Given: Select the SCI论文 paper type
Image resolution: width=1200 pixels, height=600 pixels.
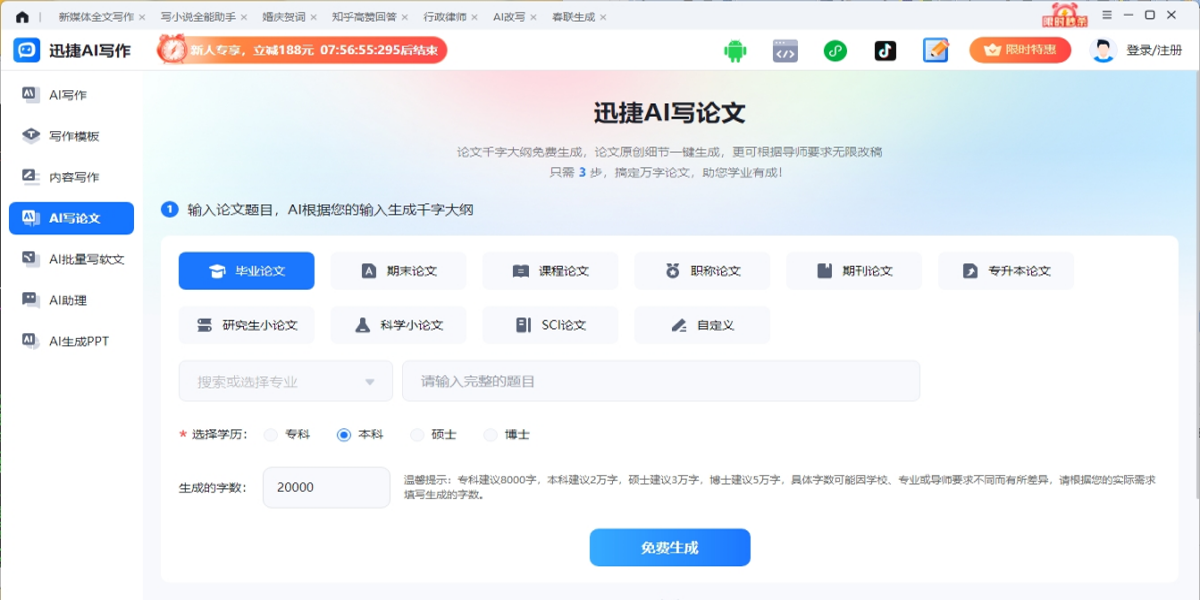Looking at the screenshot, I should click(550, 324).
